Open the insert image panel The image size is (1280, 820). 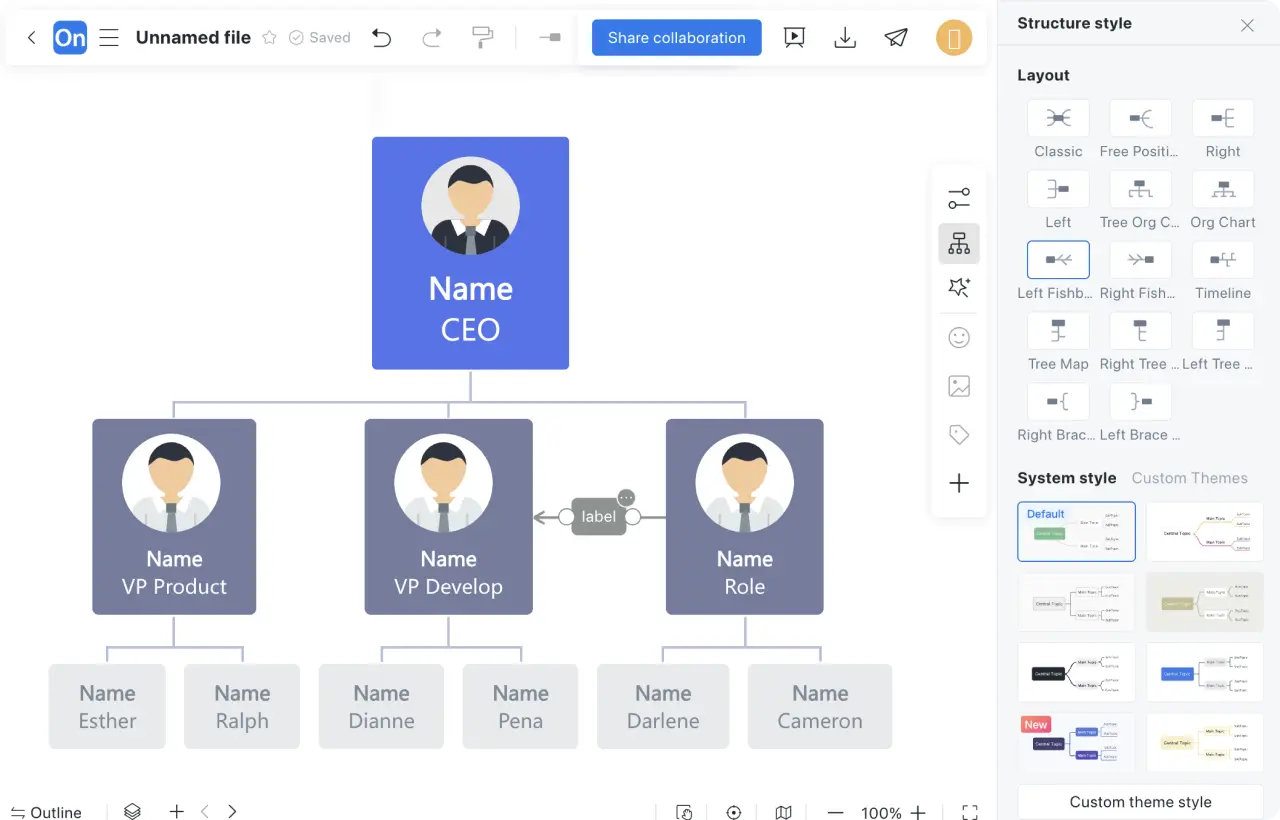point(959,386)
